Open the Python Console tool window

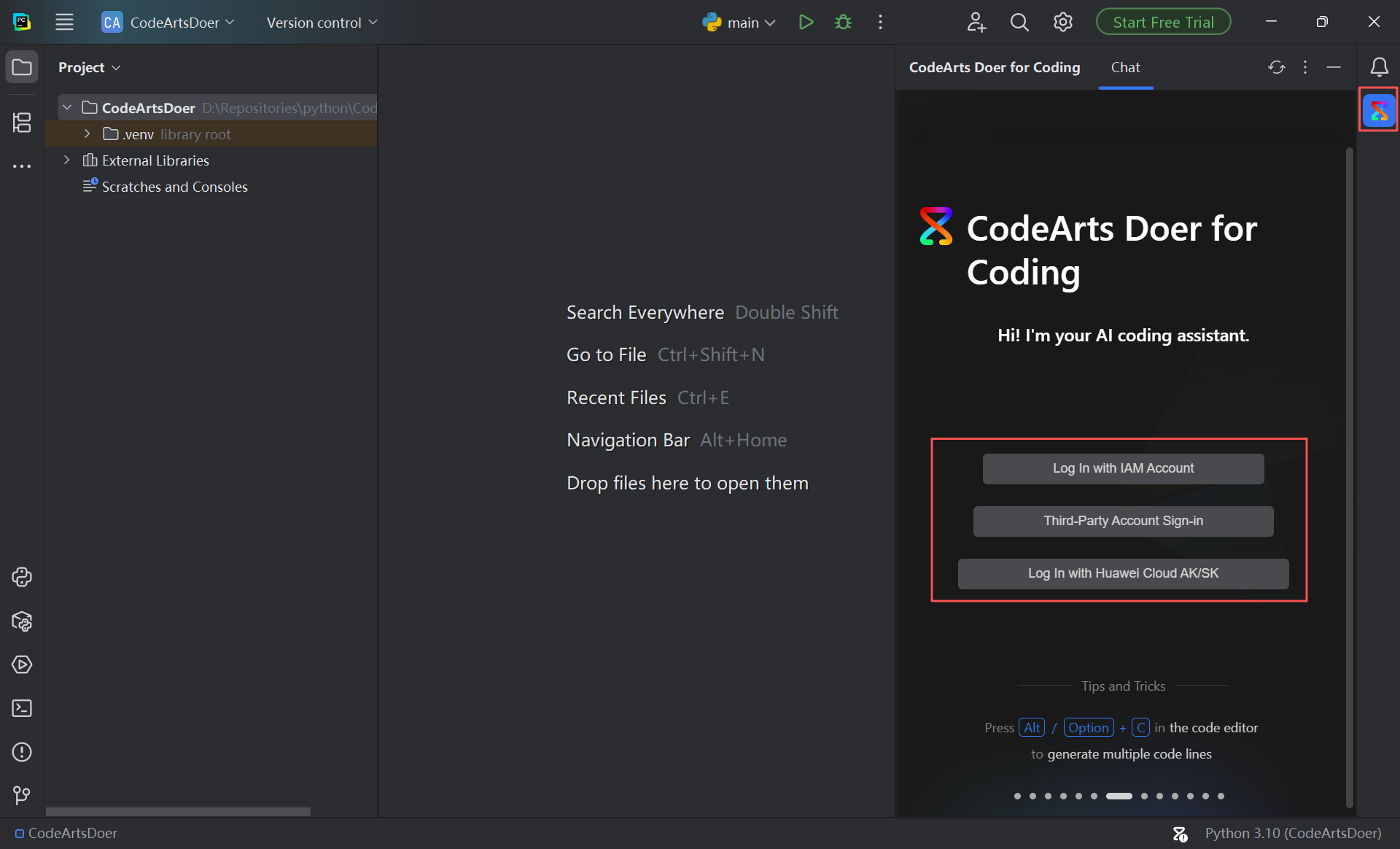click(22, 577)
